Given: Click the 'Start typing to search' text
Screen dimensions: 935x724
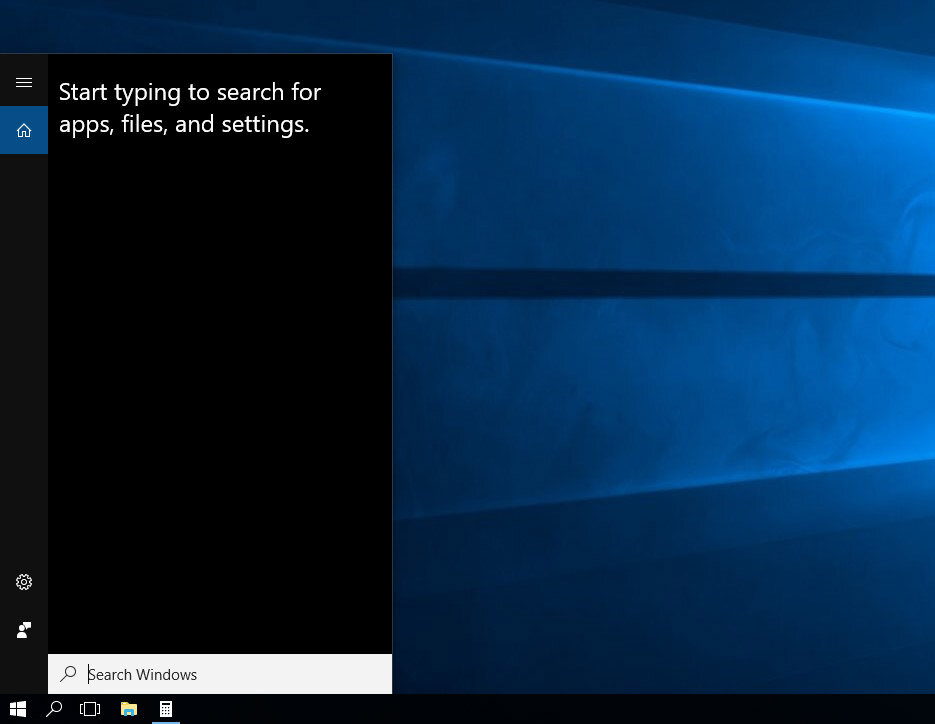Looking at the screenshot, I should [x=190, y=108].
